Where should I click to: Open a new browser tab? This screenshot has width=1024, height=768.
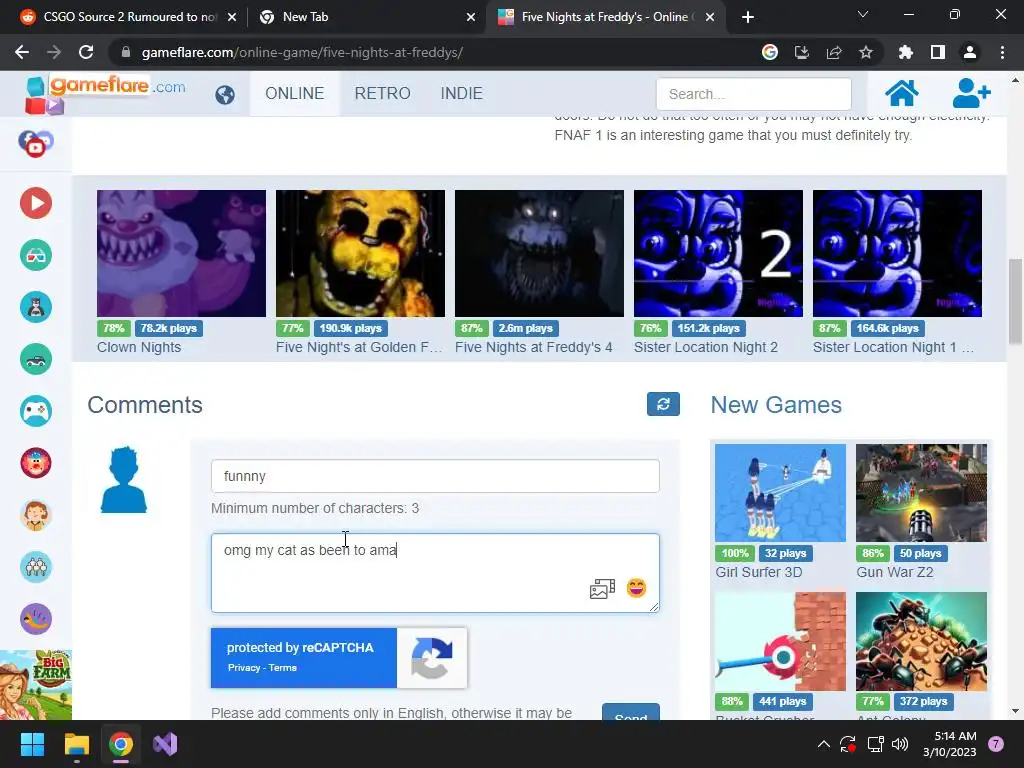coord(748,17)
